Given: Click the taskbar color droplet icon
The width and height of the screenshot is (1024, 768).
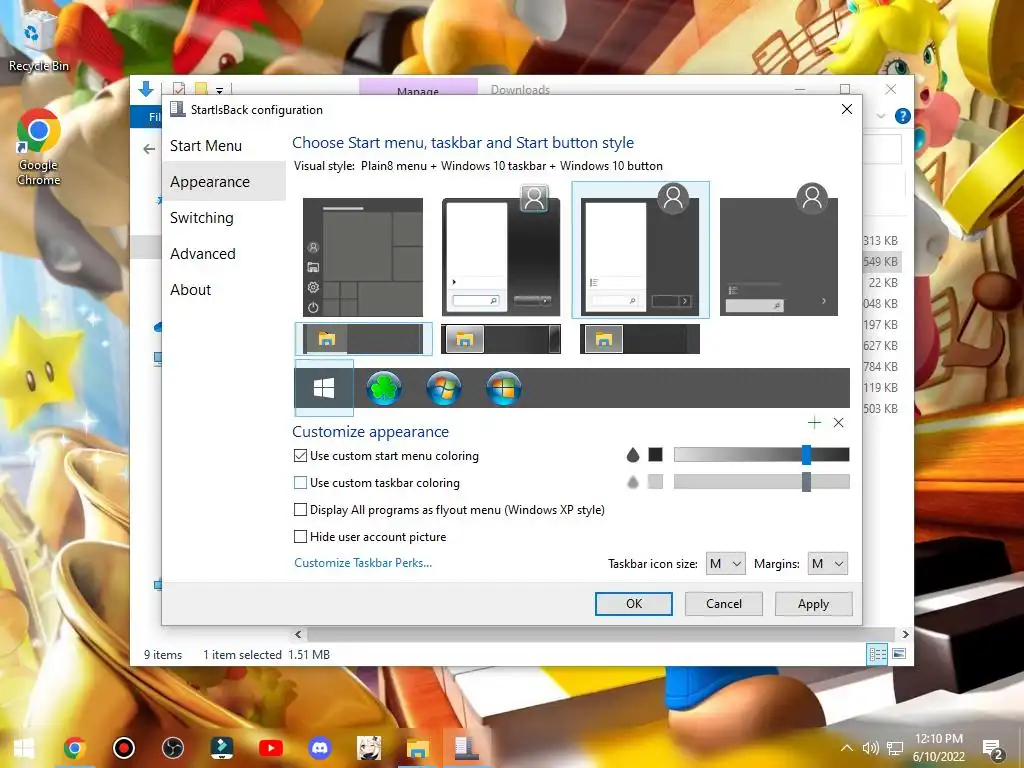Looking at the screenshot, I should coord(632,482).
